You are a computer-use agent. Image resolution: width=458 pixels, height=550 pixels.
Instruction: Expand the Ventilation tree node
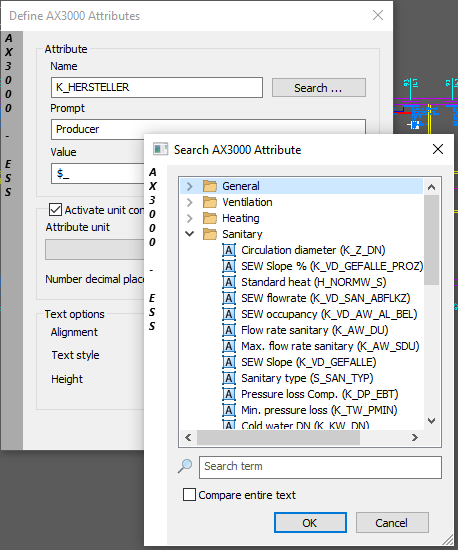tap(190, 202)
